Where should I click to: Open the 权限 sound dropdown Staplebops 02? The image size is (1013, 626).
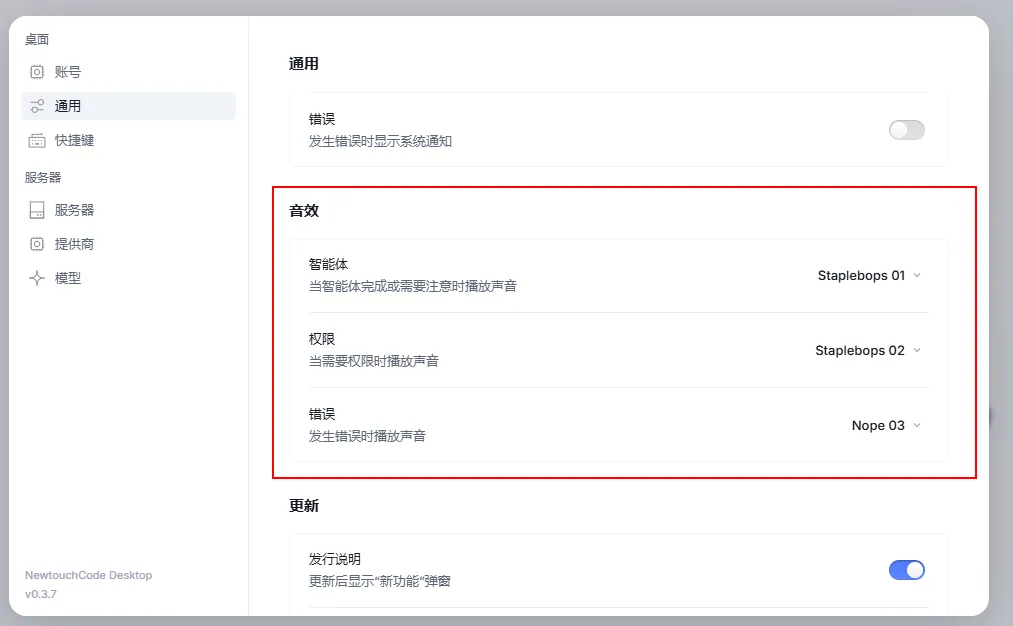tap(868, 351)
